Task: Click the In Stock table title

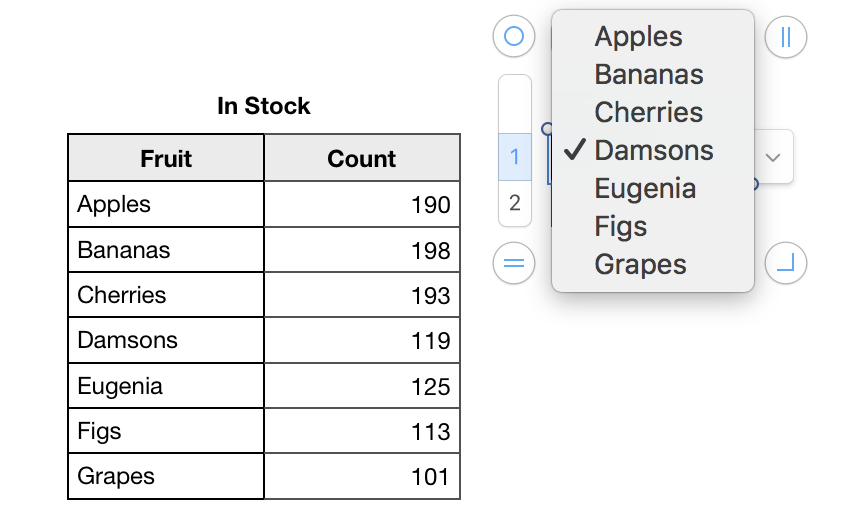Action: pos(264,106)
